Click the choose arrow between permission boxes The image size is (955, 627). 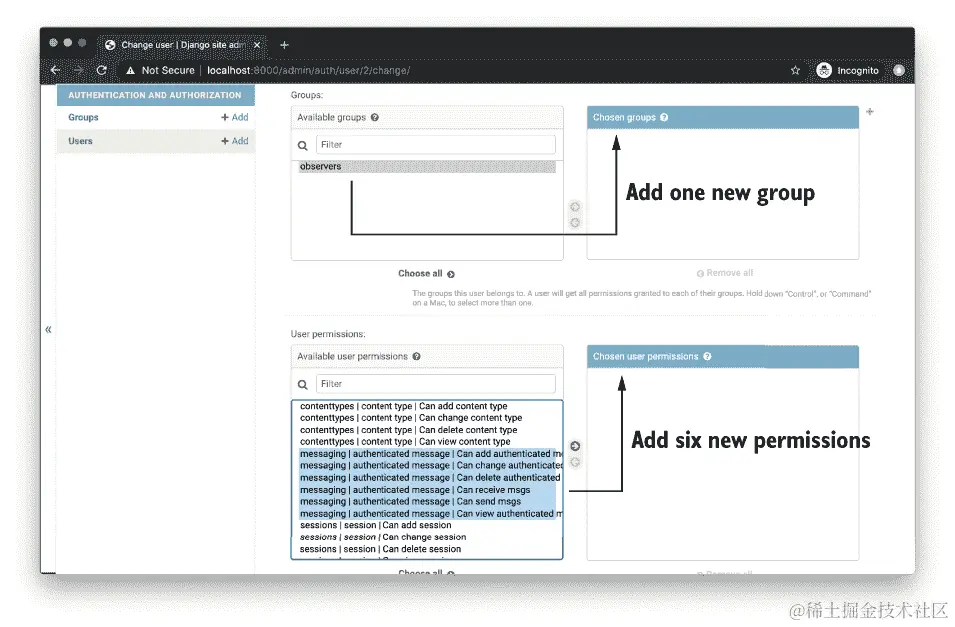coord(575,446)
